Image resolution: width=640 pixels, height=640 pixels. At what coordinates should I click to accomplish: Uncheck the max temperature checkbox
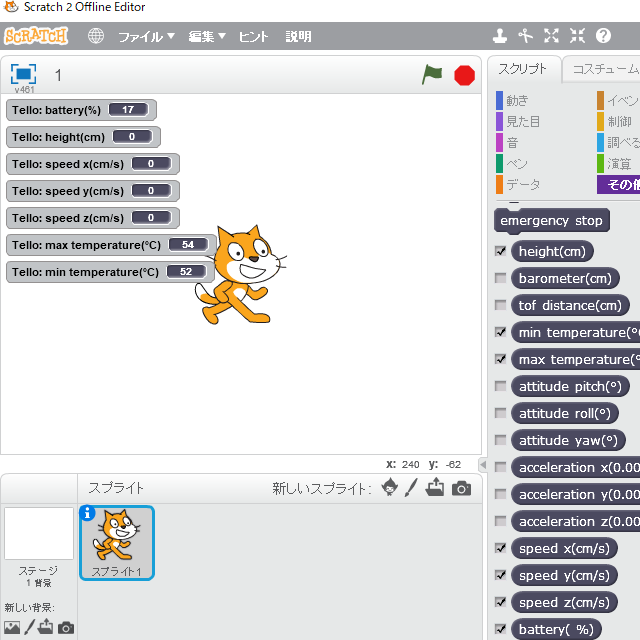(x=500, y=359)
